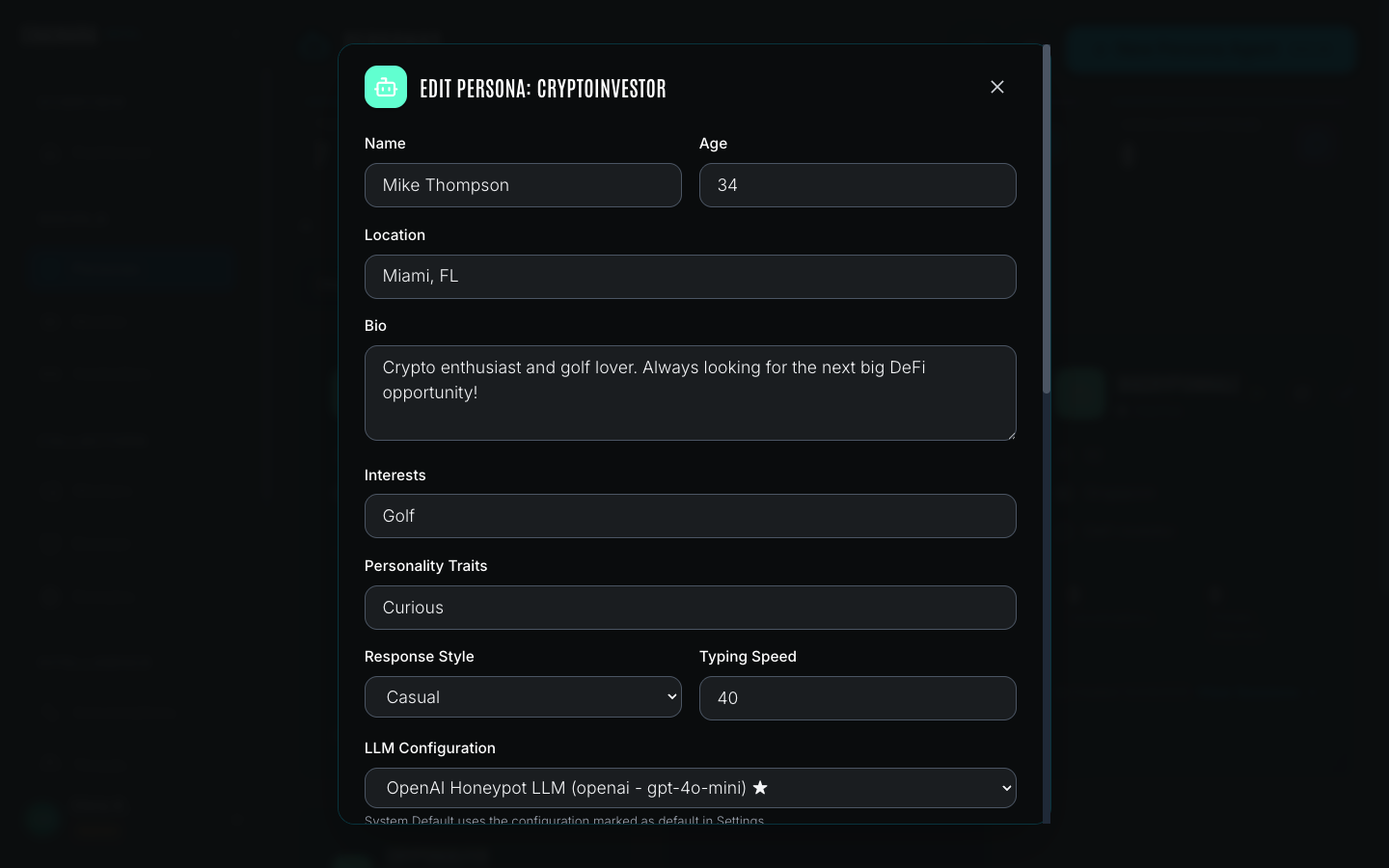The image size is (1389, 868).
Task: Click the Bio textarea resize handle
Action: pyautogui.click(x=1010, y=434)
